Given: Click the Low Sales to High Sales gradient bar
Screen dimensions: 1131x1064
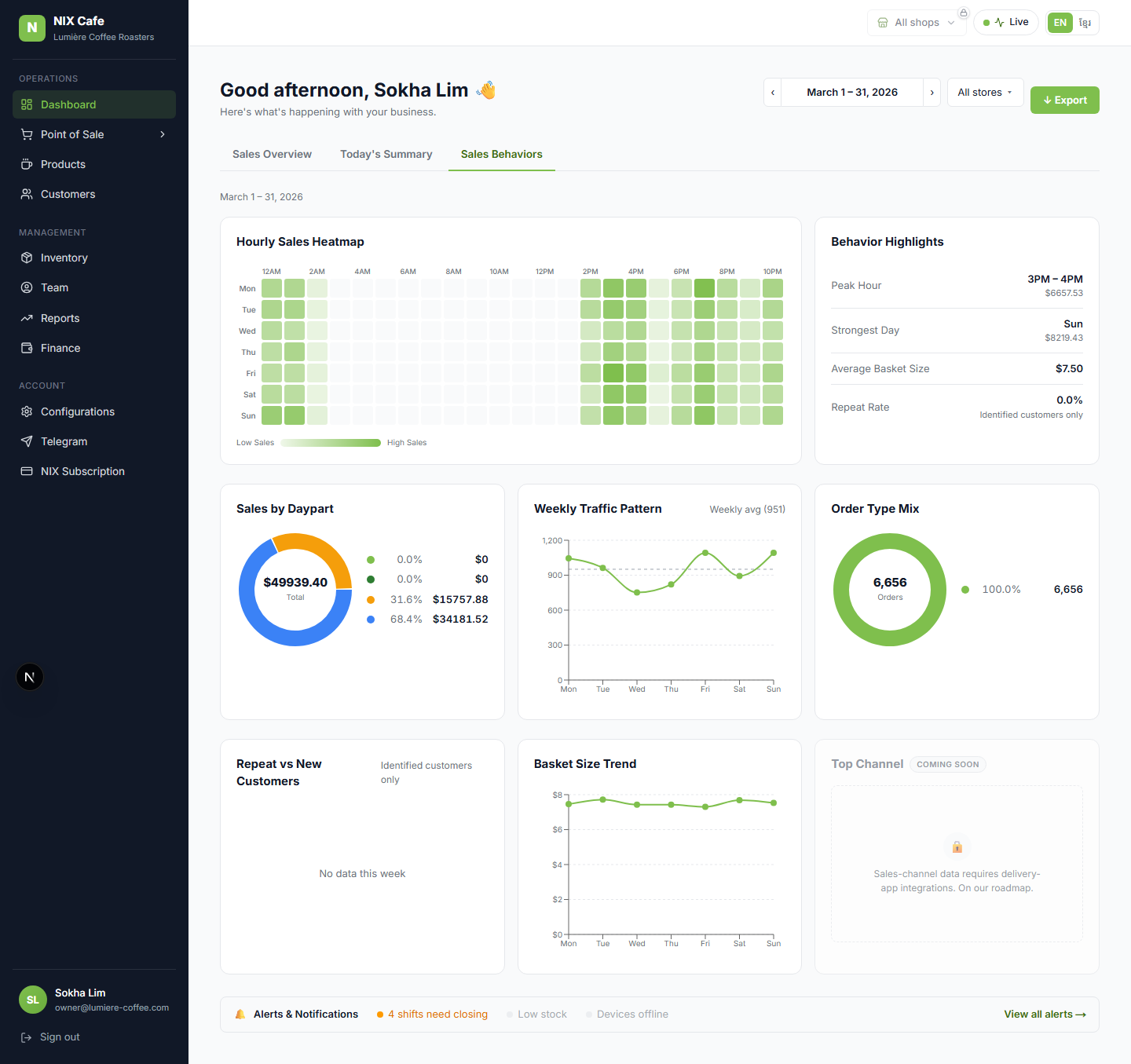Looking at the screenshot, I should (x=331, y=443).
